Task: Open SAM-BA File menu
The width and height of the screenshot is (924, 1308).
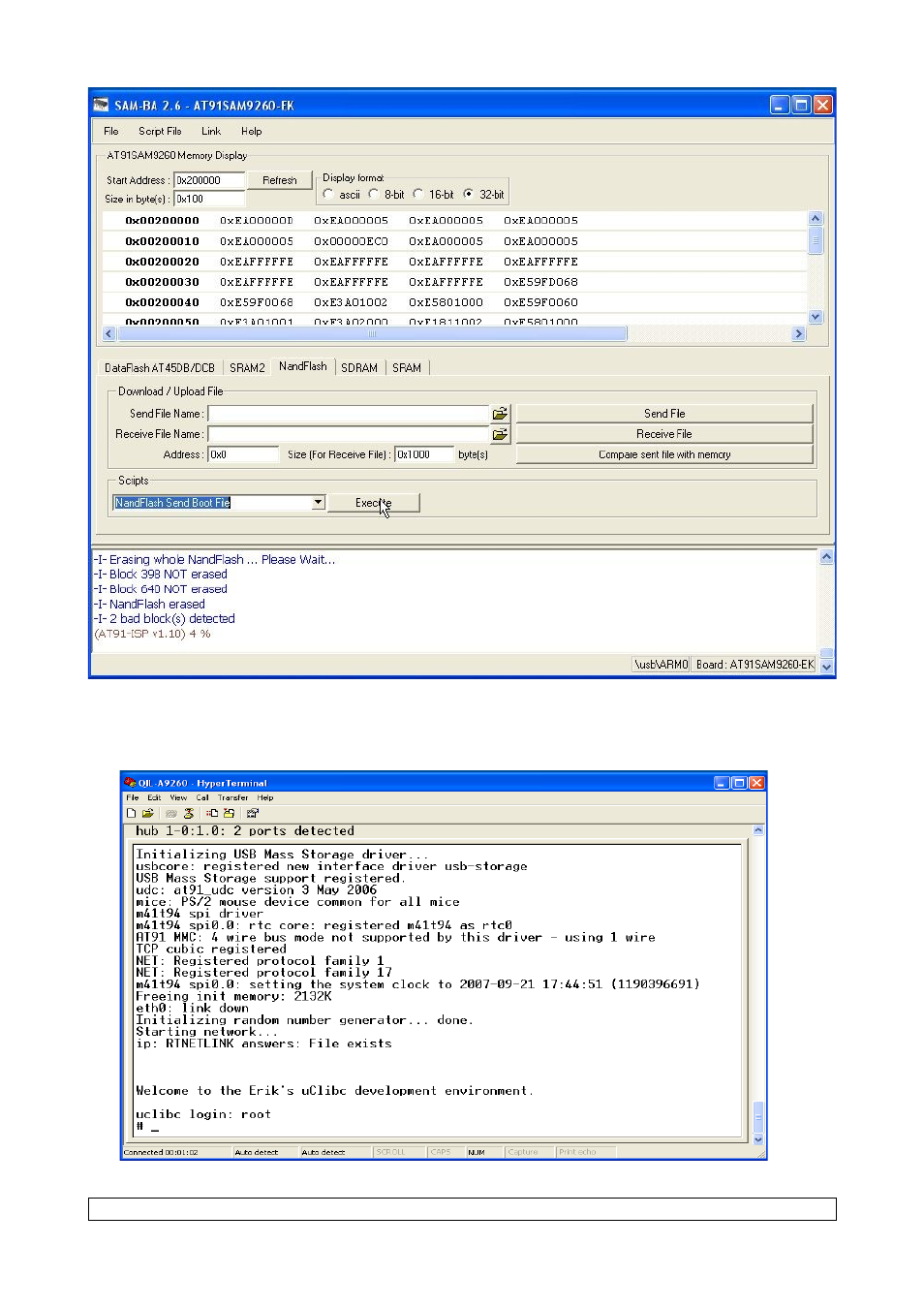Action: (x=111, y=131)
